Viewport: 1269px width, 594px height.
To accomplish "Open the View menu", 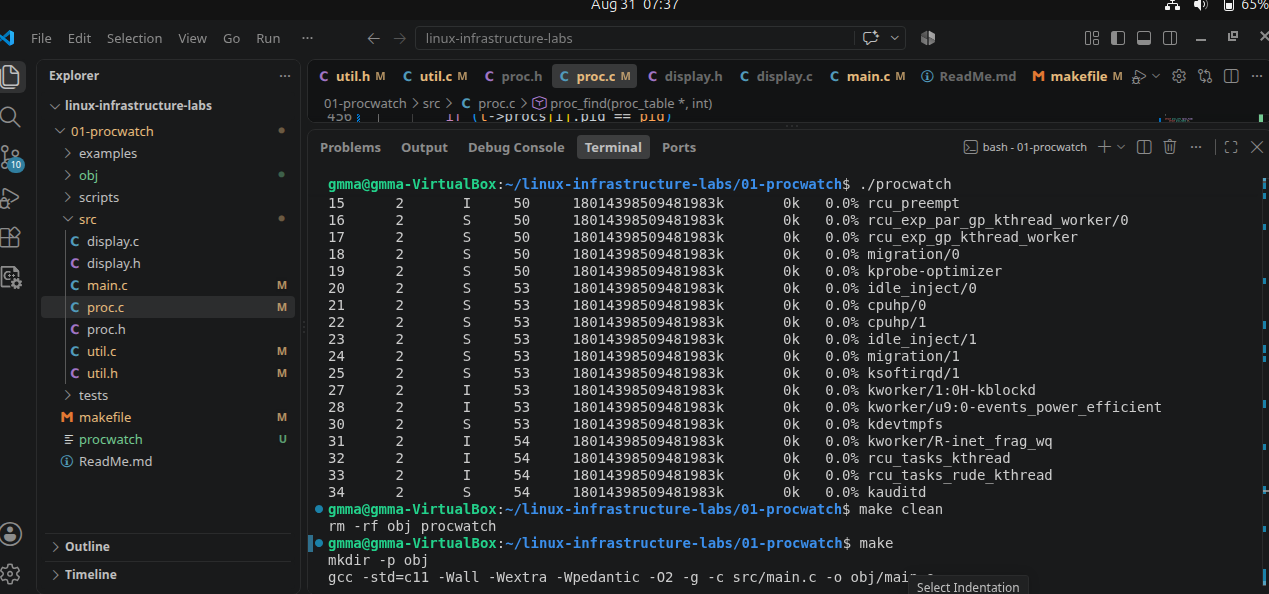I will pyautogui.click(x=192, y=38).
